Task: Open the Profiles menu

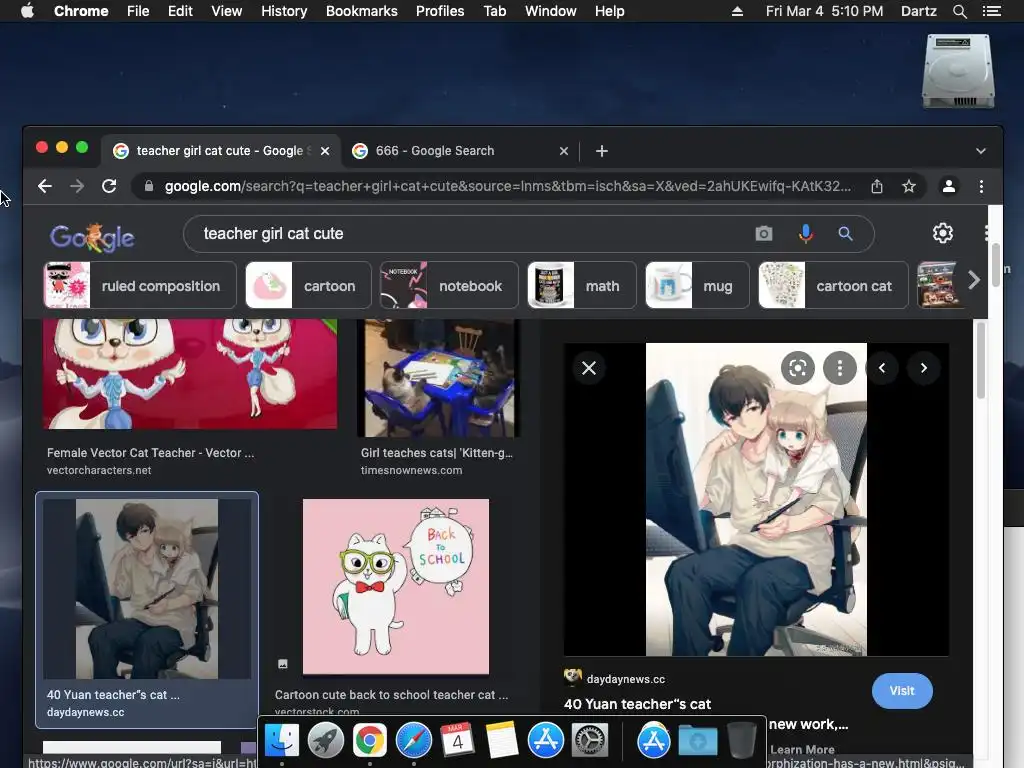Action: pyautogui.click(x=440, y=11)
